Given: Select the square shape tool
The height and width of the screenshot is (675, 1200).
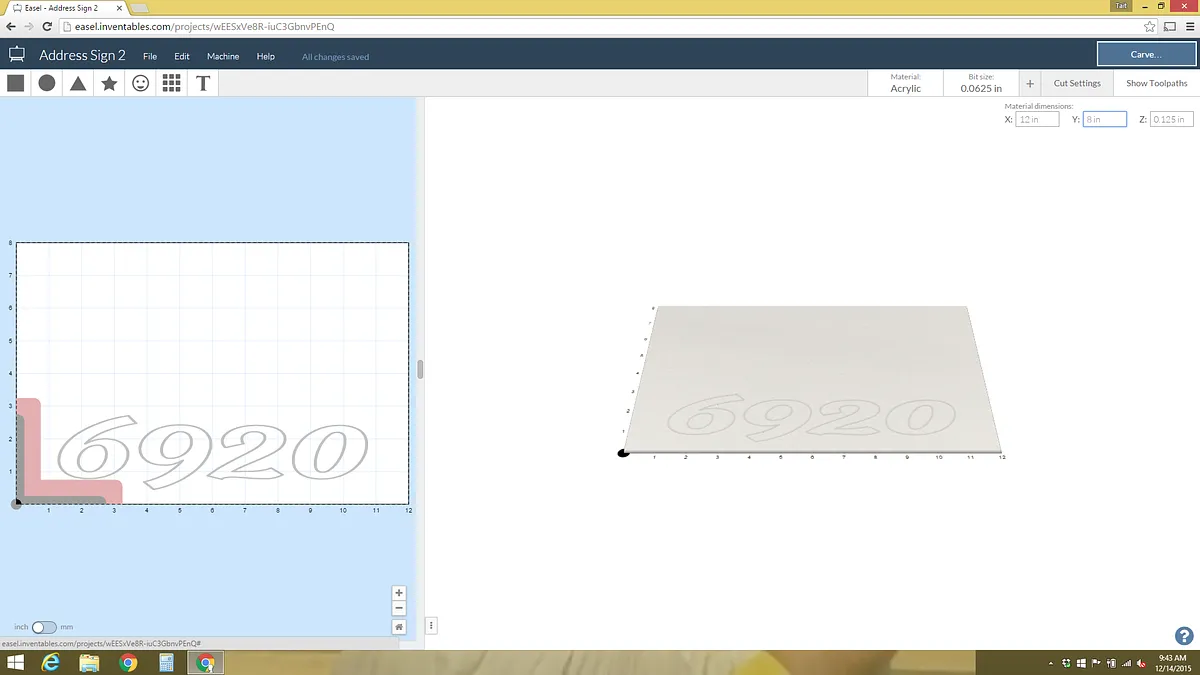Looking at the screenshot, I should pos(16,83).
